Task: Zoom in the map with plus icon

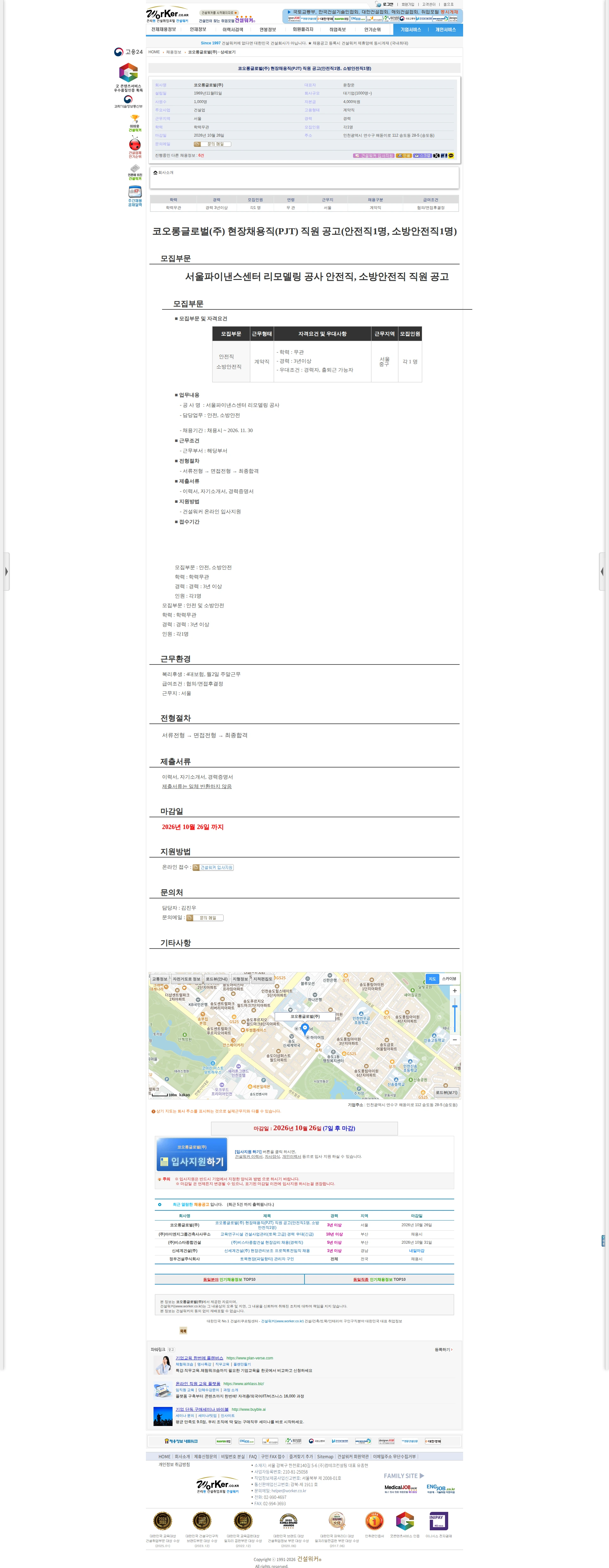Action: [x=454, y=991]
